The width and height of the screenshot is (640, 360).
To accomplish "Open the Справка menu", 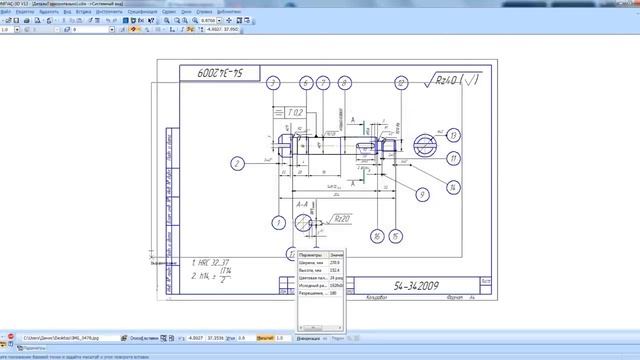I will click(204, 12).
